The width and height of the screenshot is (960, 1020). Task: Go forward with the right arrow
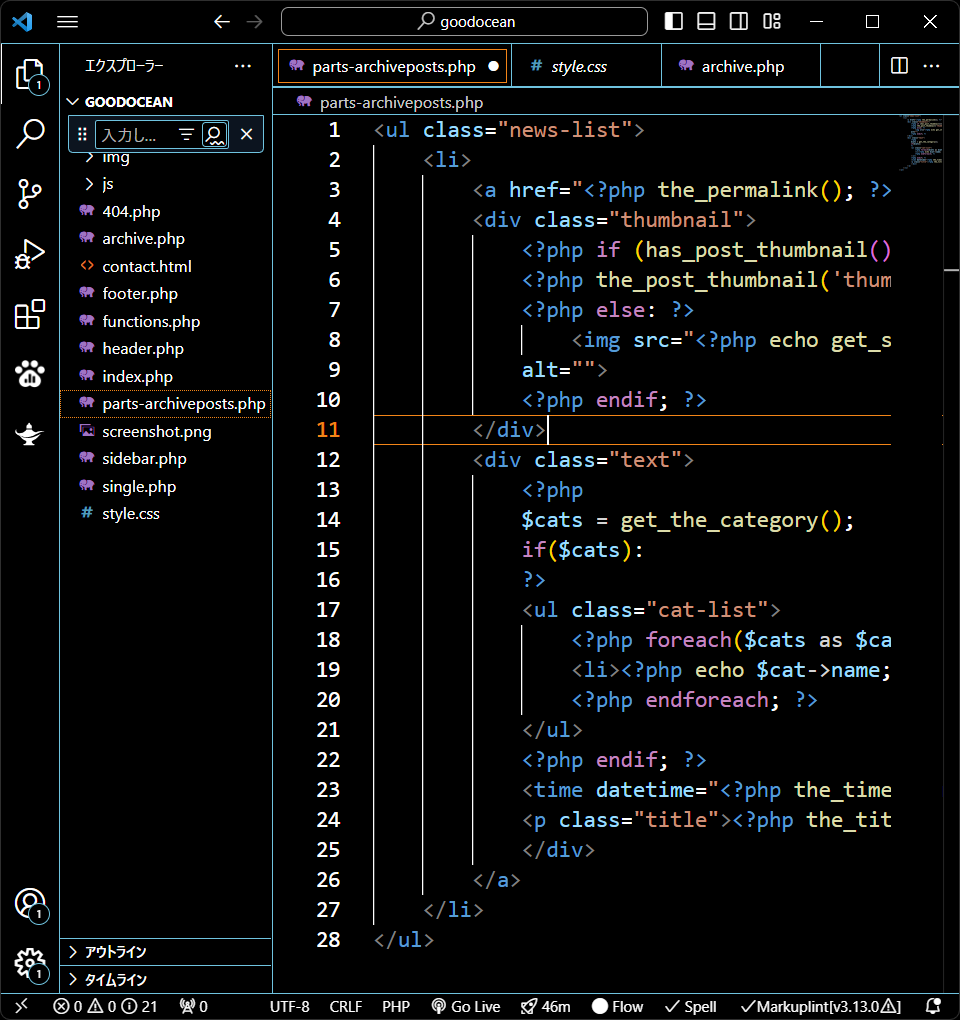(x=254, y=21)
